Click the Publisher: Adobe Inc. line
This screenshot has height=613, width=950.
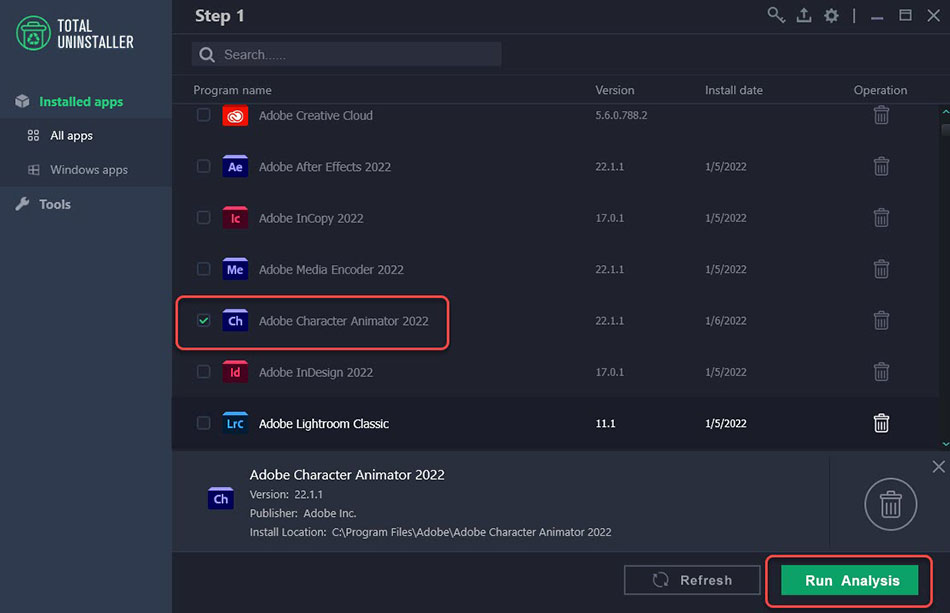click(x=303, y=513)
